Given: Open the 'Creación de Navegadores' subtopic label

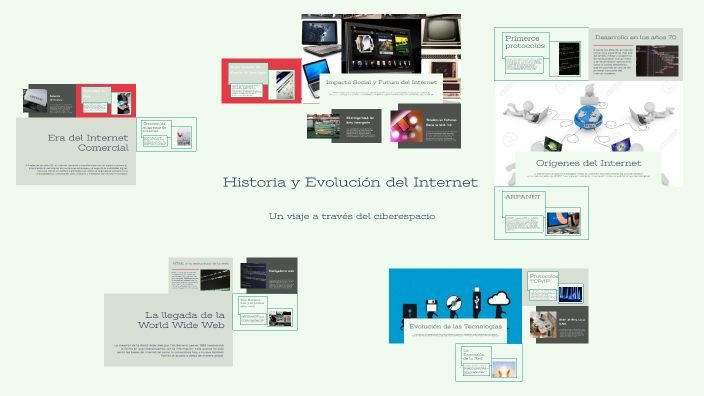Looking at the screenshot, I should point(154,127).
